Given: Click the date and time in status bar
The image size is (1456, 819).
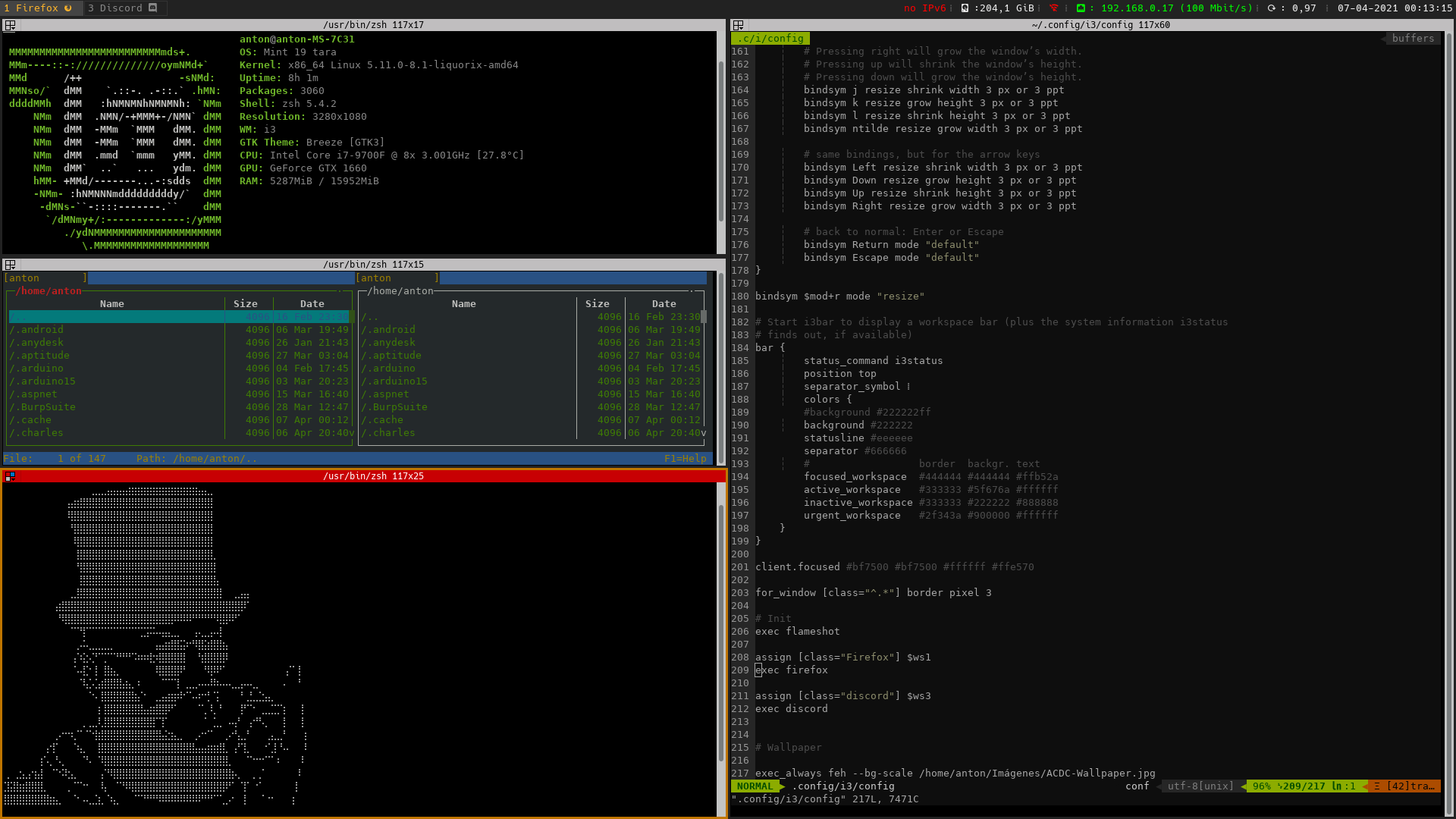Looking at the screenshot, I should [1395, 8].
